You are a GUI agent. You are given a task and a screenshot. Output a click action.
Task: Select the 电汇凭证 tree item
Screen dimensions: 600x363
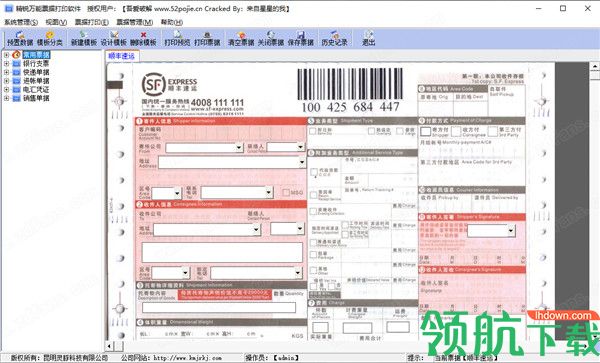[36, 90]
